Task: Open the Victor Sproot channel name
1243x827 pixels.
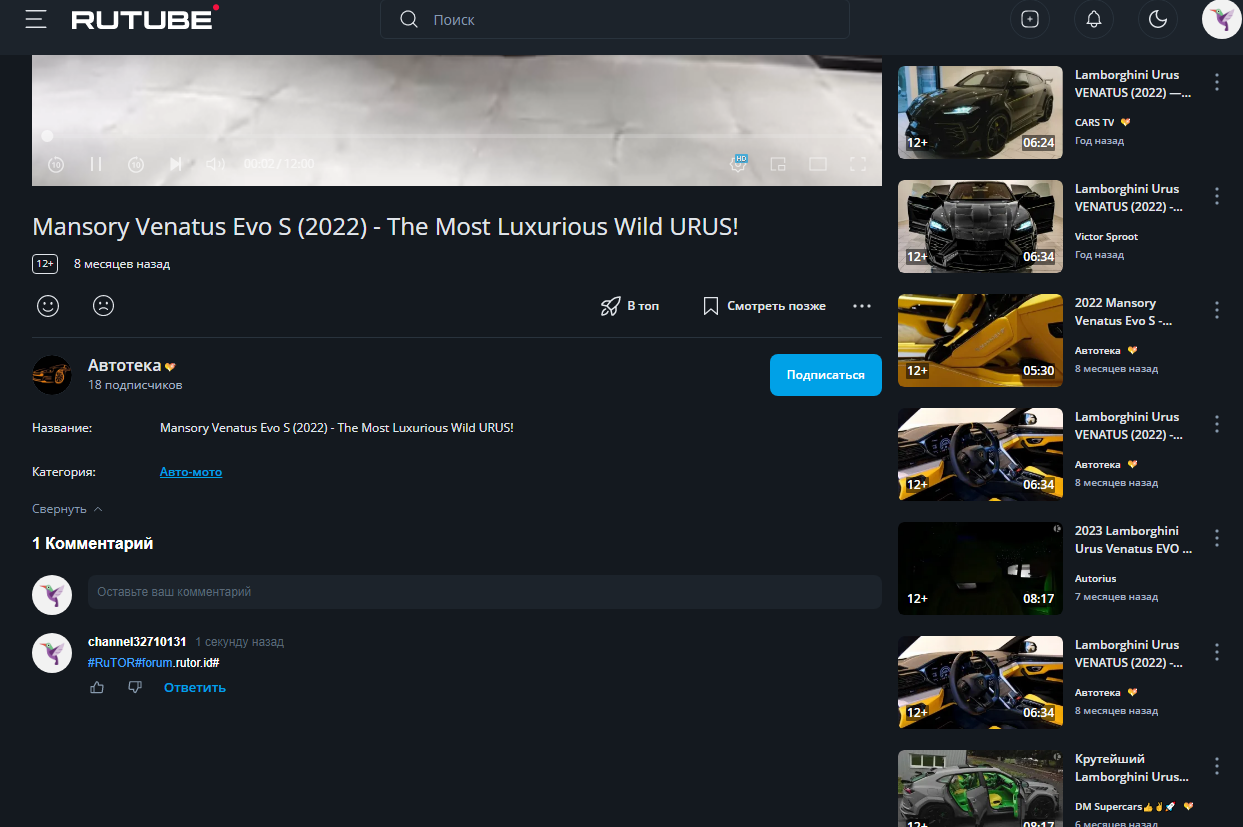Action: [1106, 237]
